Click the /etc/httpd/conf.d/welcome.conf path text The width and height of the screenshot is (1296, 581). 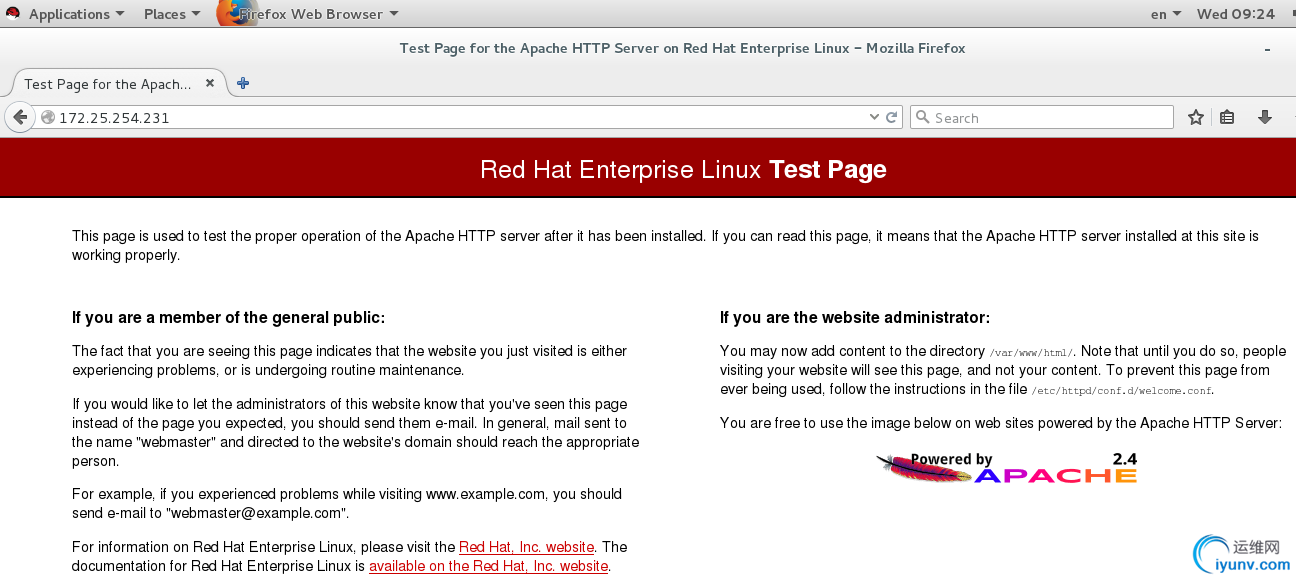tap(1122, 390)
